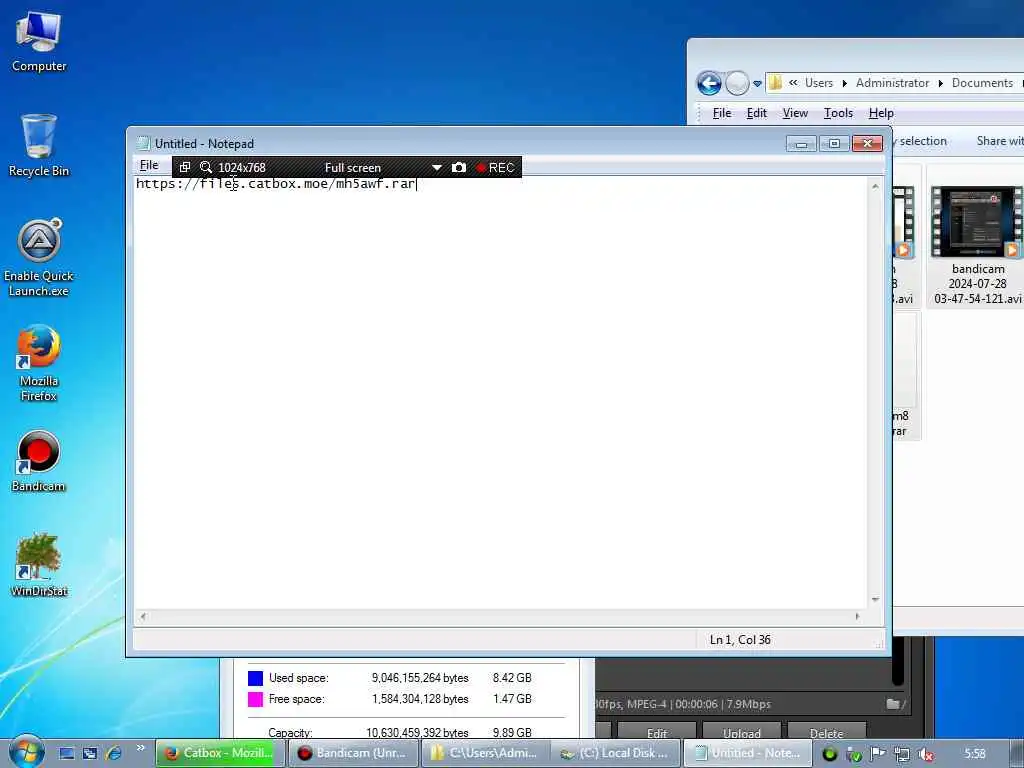The image size is (1024, 768).
Task: Click the Bandicam Edit button
Action: tap(656, 733)
